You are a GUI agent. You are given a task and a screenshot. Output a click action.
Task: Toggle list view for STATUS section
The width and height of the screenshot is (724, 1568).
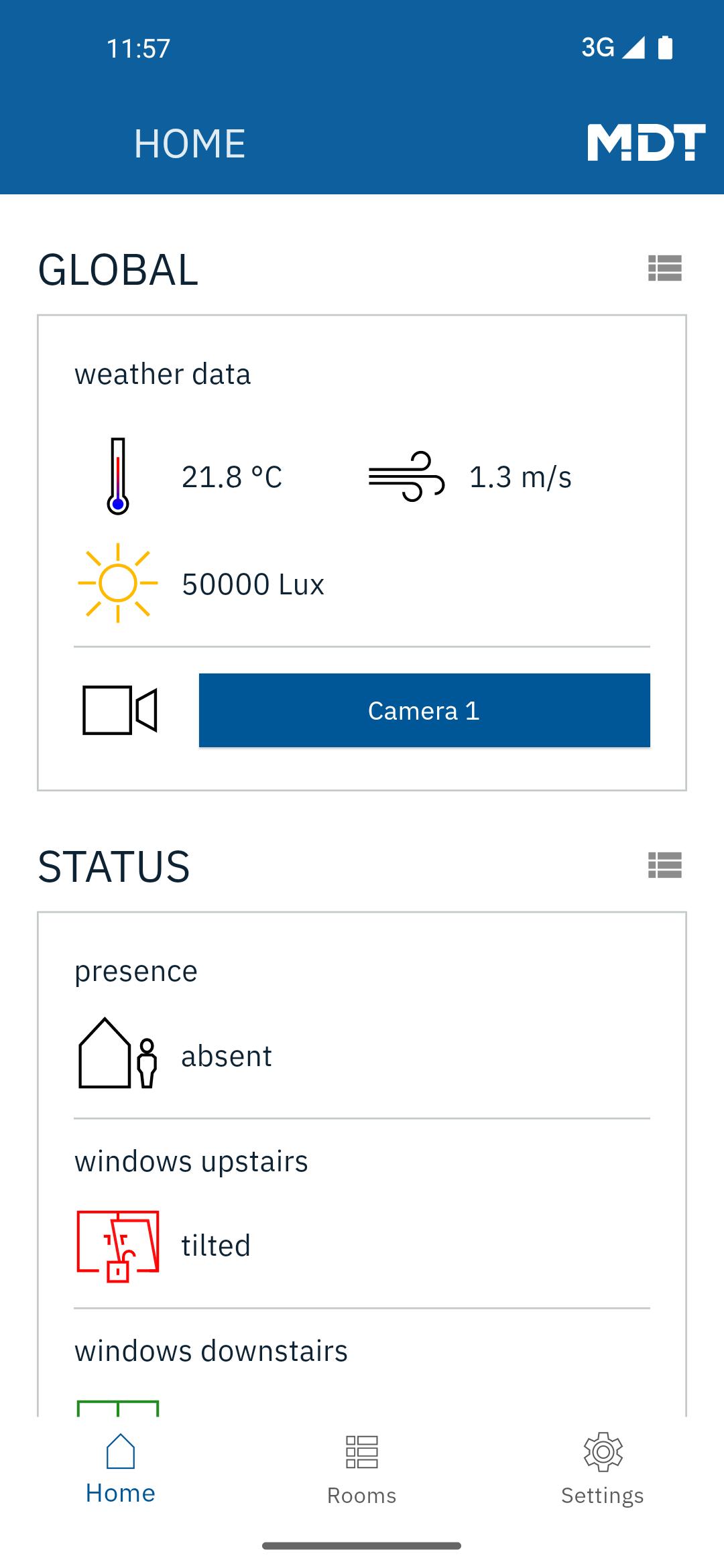(665, 865)
